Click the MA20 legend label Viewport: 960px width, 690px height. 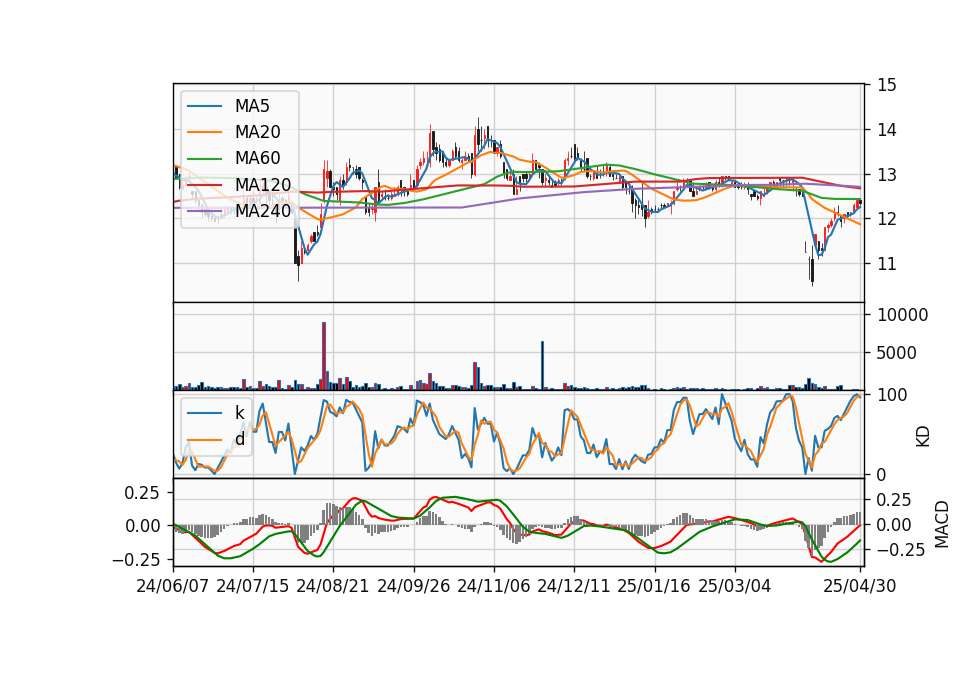257,132
